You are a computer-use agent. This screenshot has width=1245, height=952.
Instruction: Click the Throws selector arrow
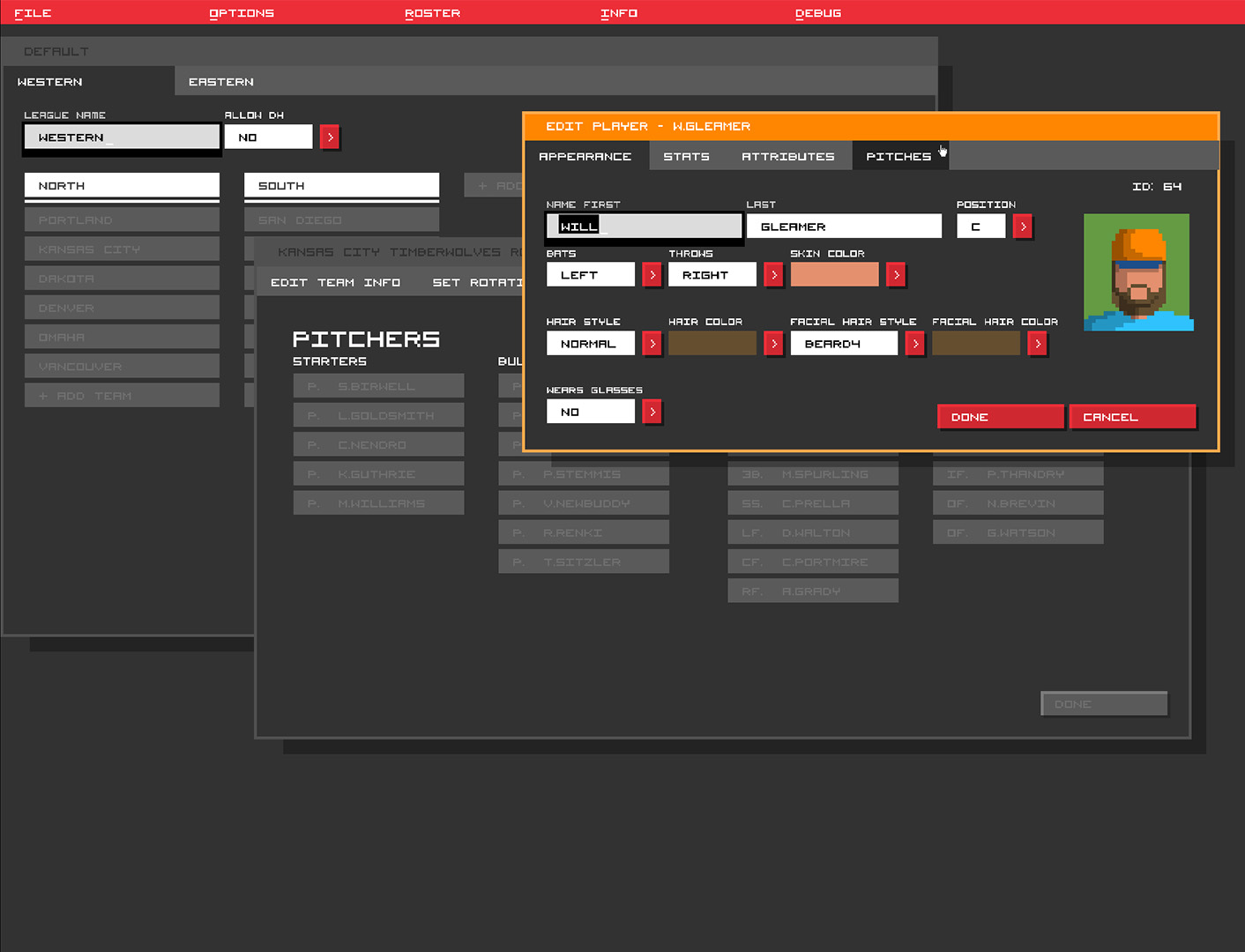774,275
